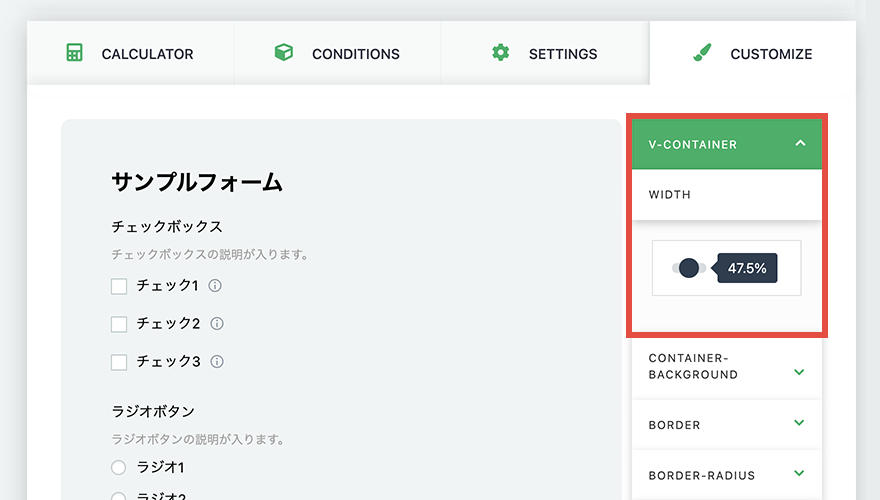Image resolution: width=880 pixels, height=500 pixels.
Task: Go to the CALCULATOR tab
Action: [130, 53]
